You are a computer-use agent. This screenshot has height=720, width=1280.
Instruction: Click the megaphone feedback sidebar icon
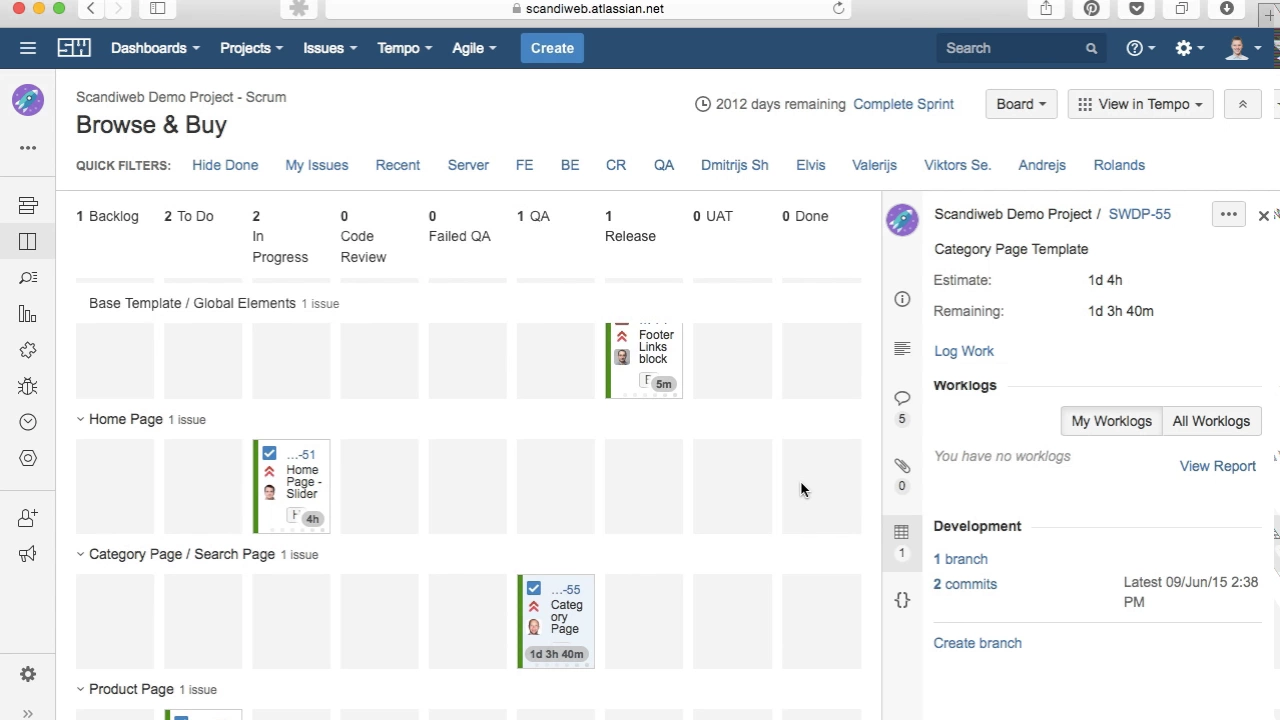point(28,554)
